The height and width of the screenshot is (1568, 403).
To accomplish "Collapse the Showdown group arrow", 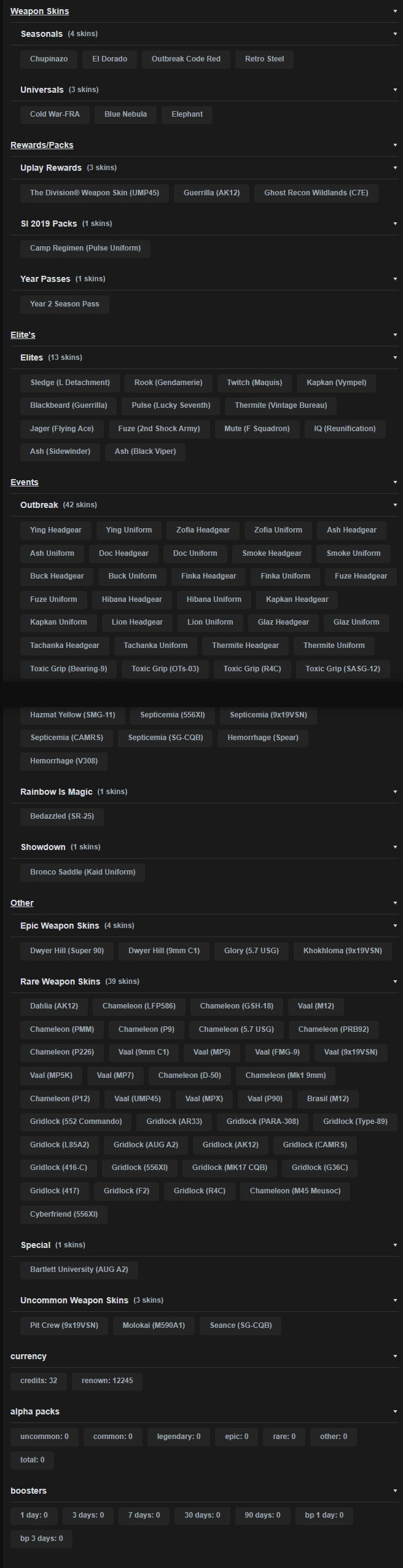I will pos(395,847).
